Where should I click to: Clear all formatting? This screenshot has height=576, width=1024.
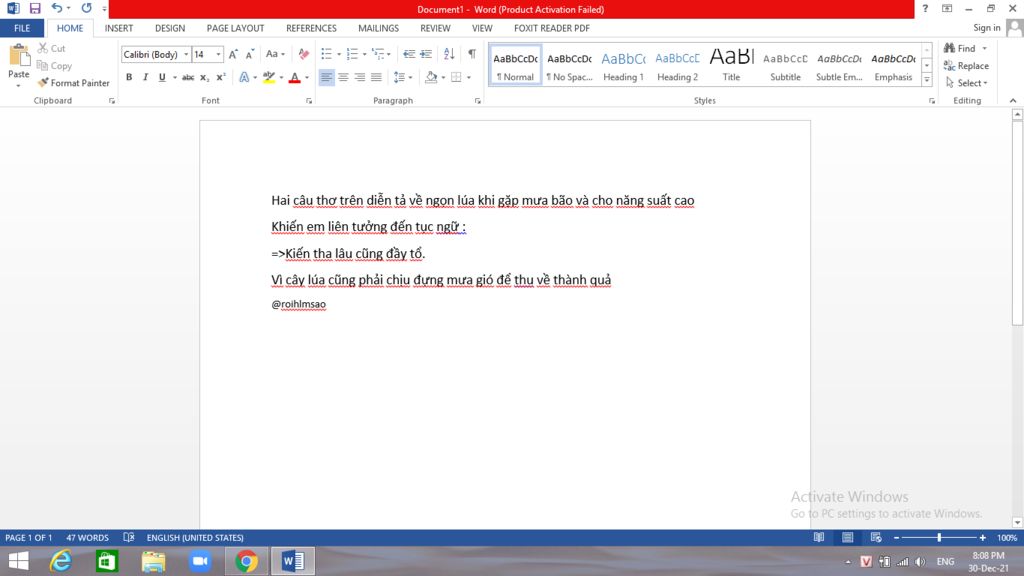point(304,54)
